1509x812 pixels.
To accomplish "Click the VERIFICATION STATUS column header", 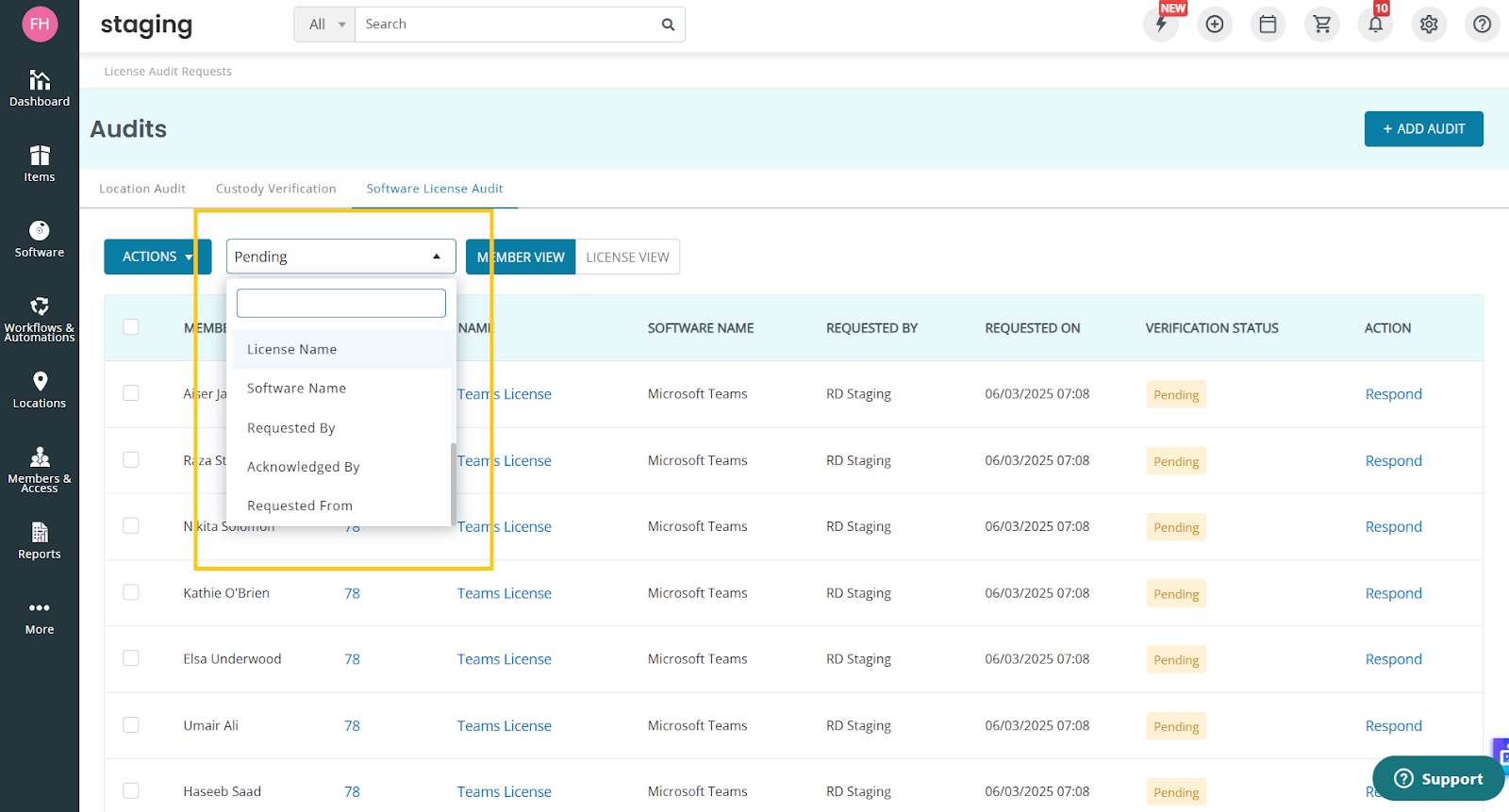I will (x=1212, y=328).
